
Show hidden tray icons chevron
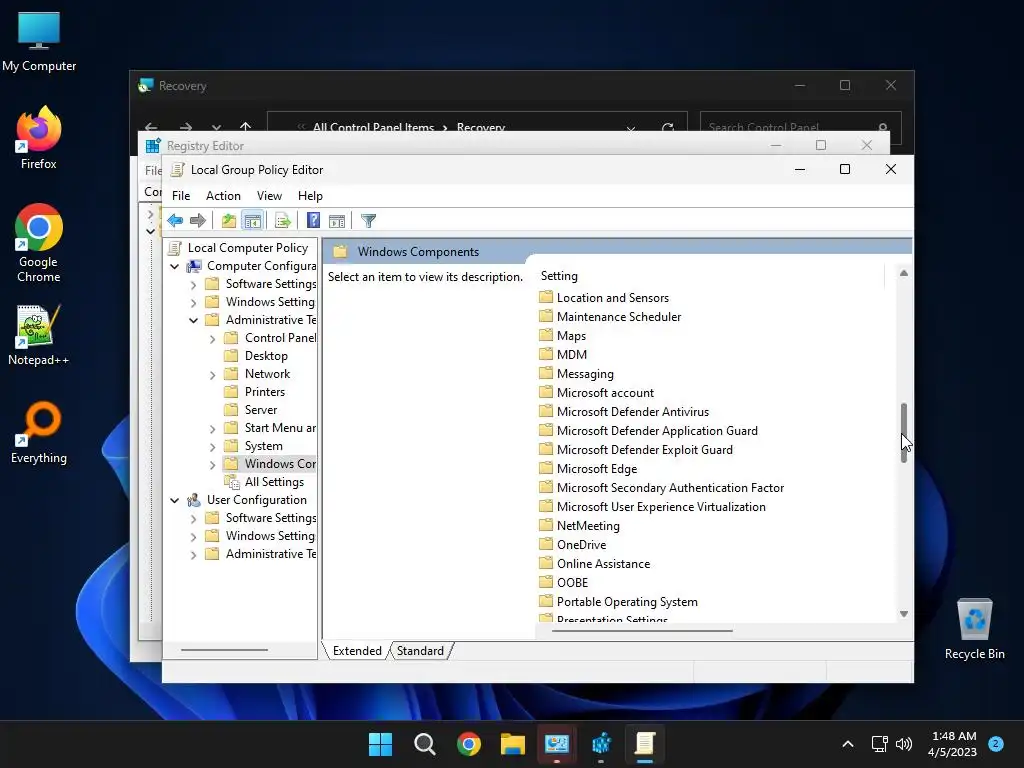pyautogui.click(x=848, y=744)
